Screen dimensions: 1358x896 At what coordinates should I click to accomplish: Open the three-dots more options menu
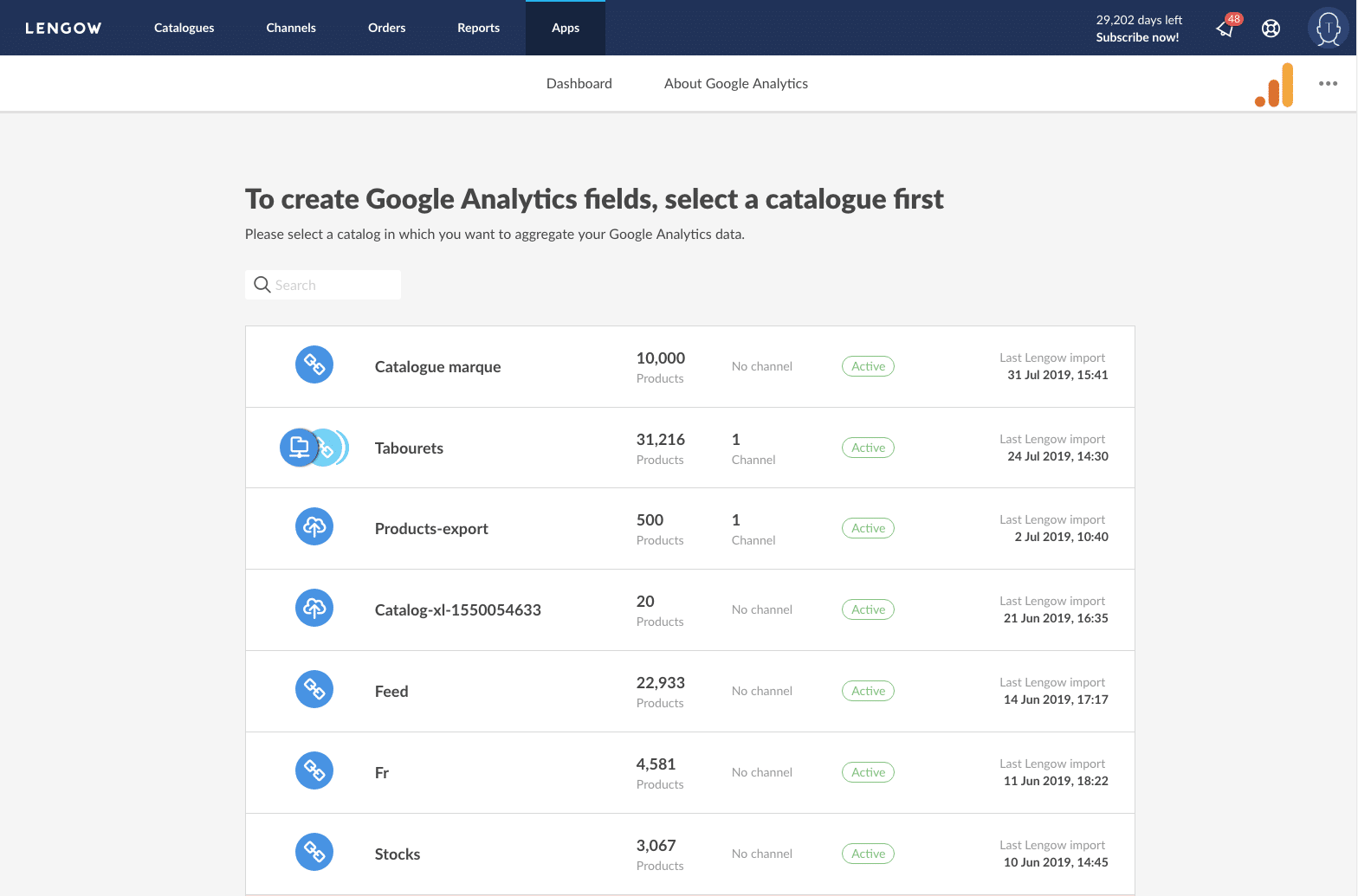(1328, 83)
